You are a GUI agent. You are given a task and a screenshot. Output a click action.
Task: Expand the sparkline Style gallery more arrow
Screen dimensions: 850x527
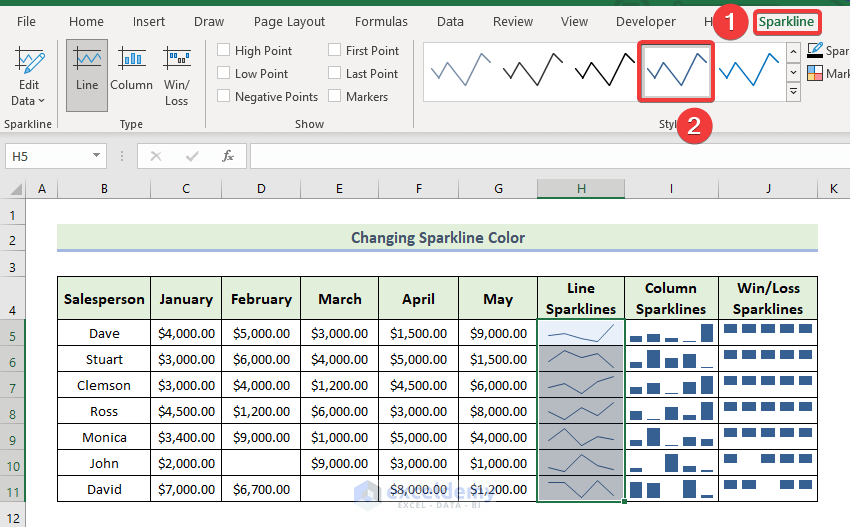tap(794, 91)
